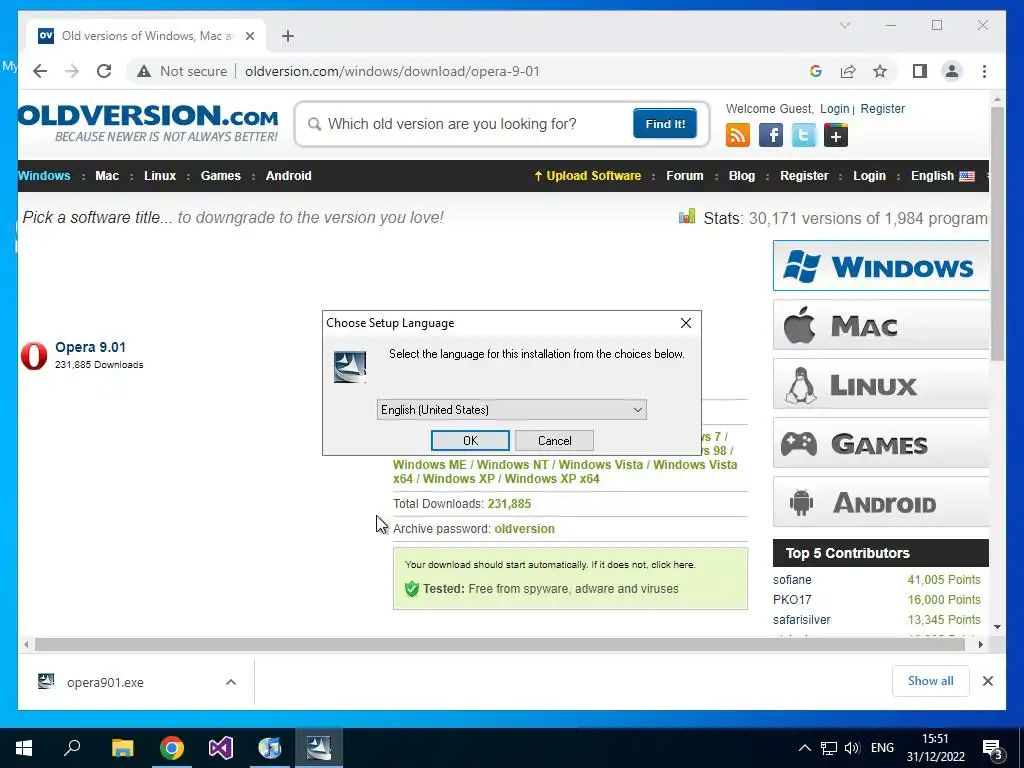Open Upload Software in the nav bar

588,176
